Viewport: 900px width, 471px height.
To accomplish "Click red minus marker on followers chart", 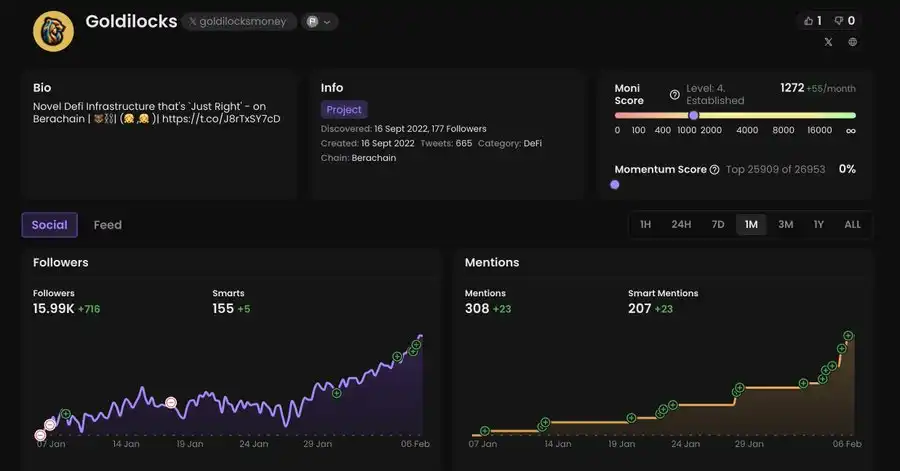I will (171, 402).
